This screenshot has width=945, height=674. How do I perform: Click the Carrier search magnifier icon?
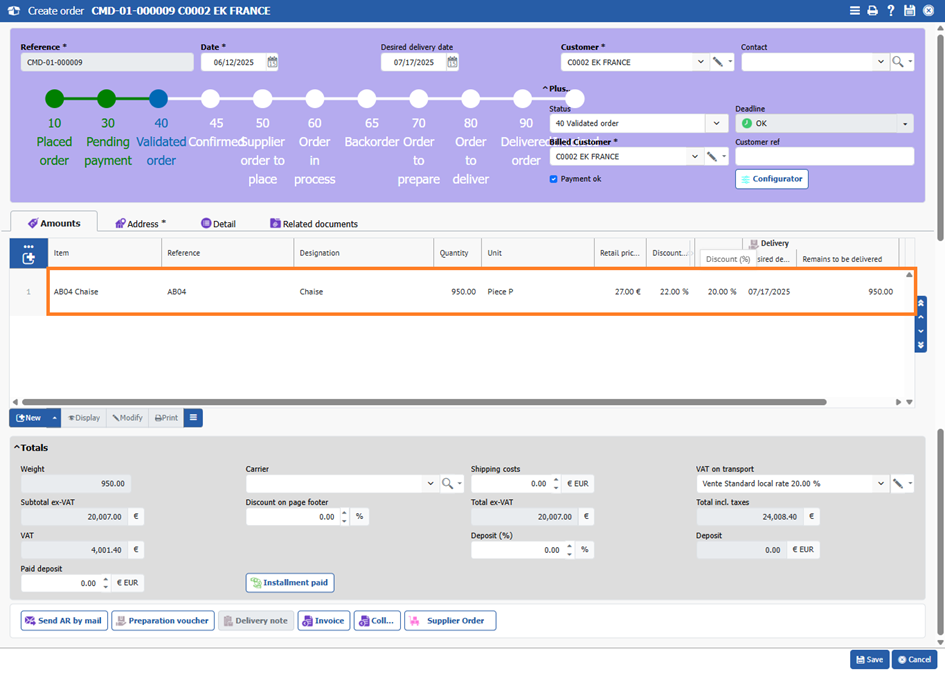coord(447,484)
